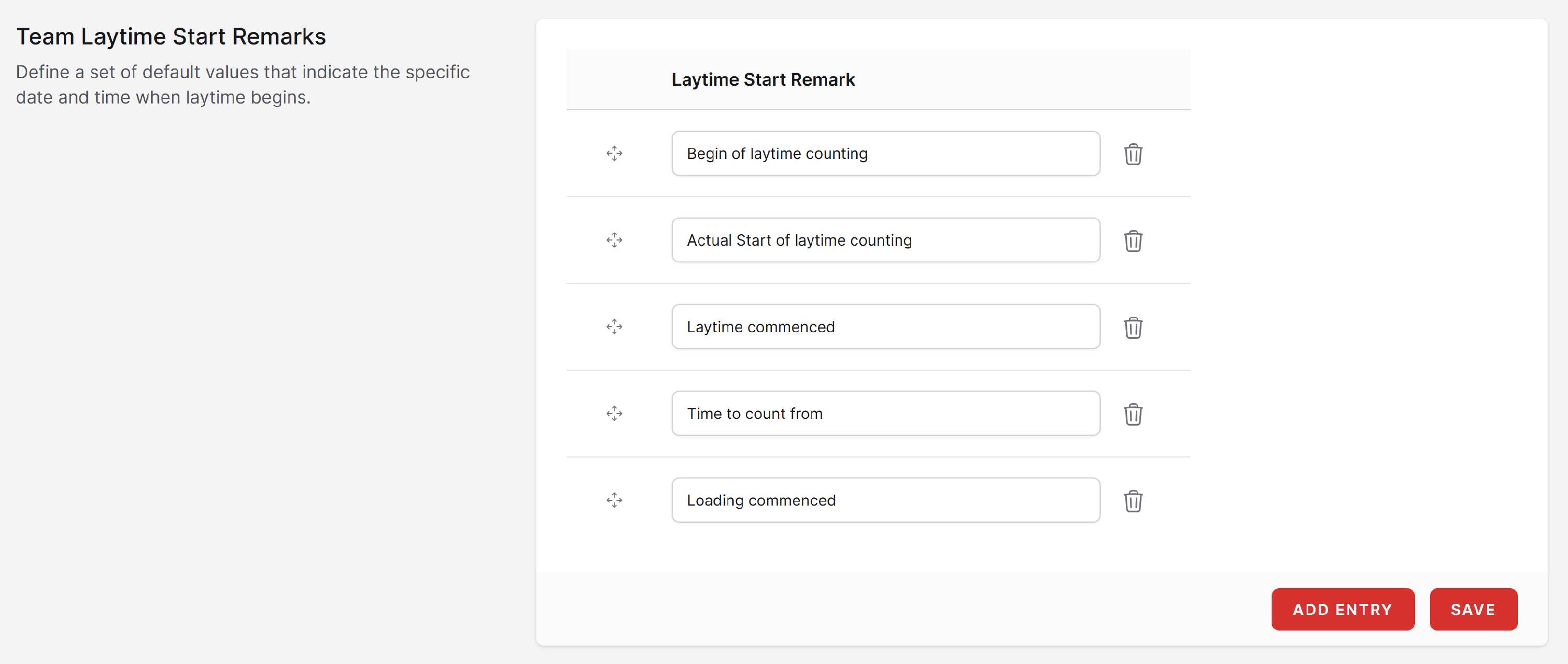Click drag handle beside 'Loading commenced'
The height and width of the screenshot is (664, 1568).
tap(614, 500)
